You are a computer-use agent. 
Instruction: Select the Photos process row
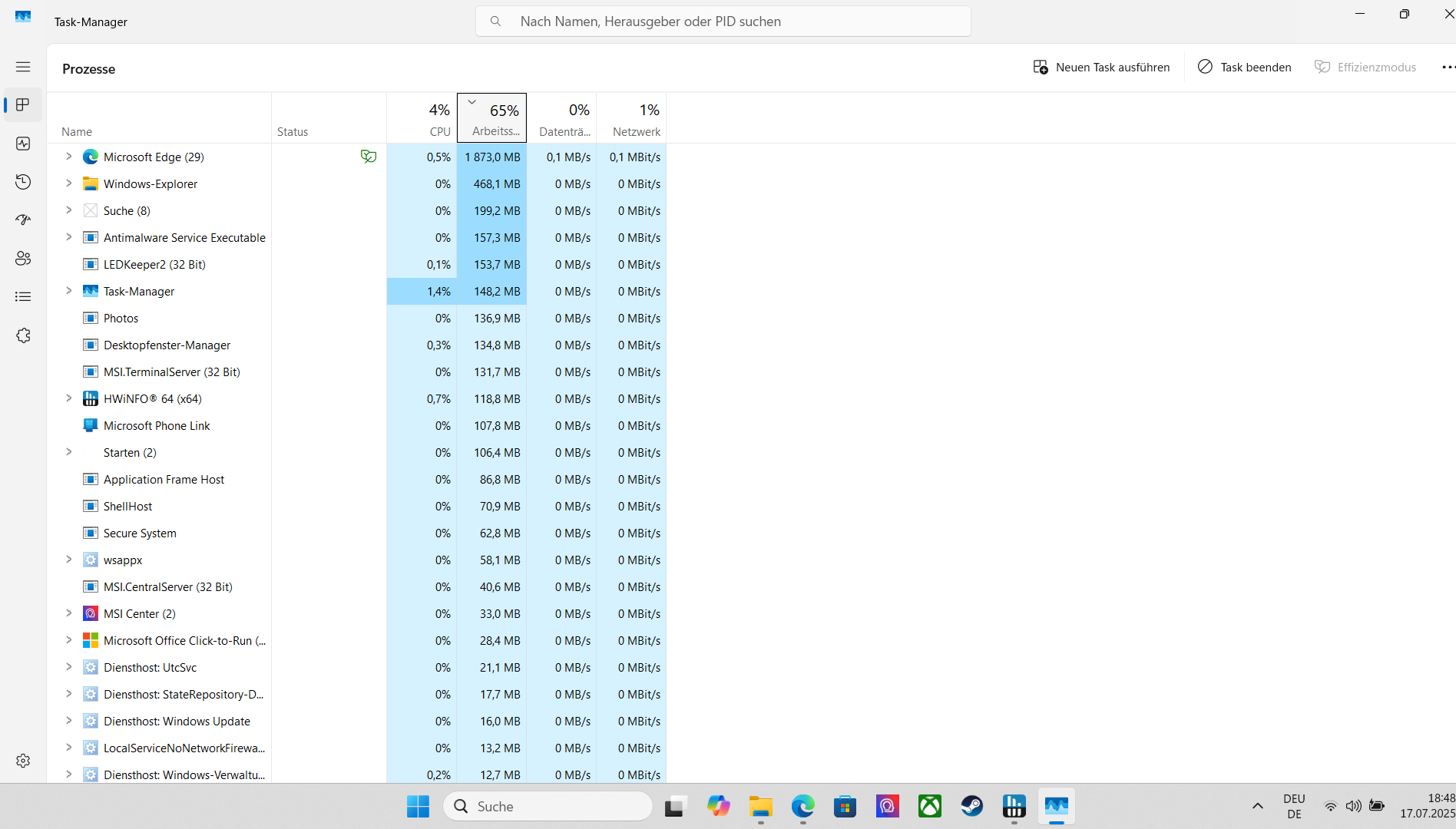357,318
